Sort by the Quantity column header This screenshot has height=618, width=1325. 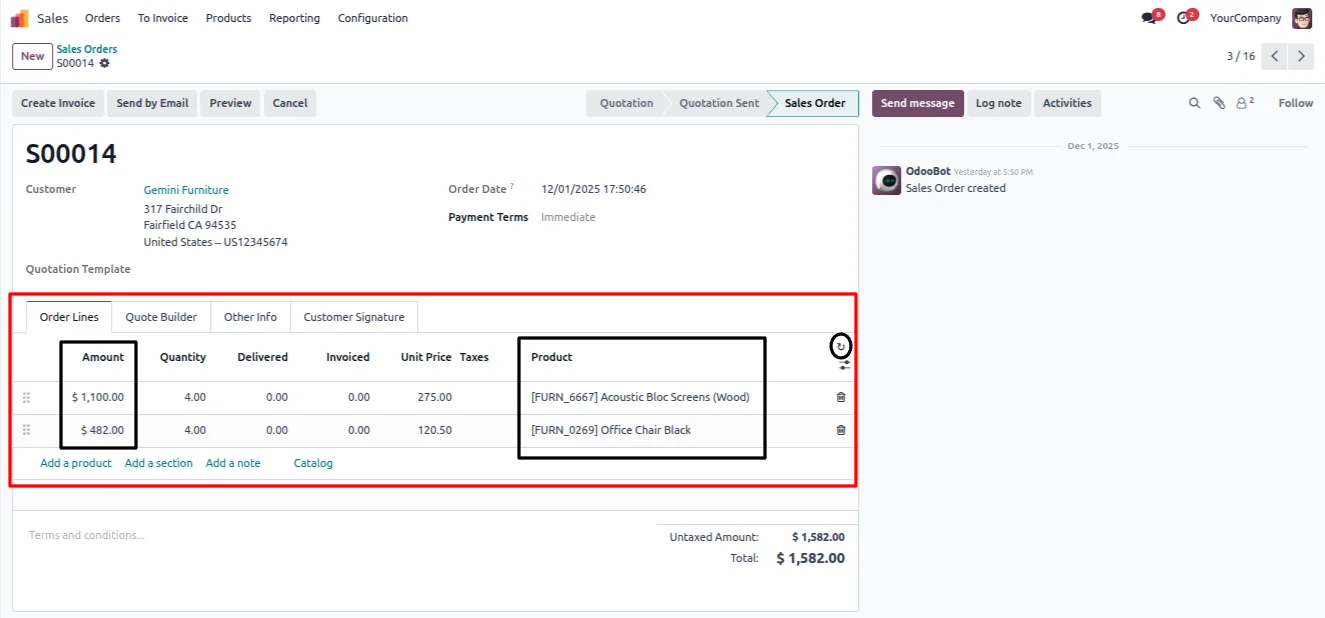183,357
